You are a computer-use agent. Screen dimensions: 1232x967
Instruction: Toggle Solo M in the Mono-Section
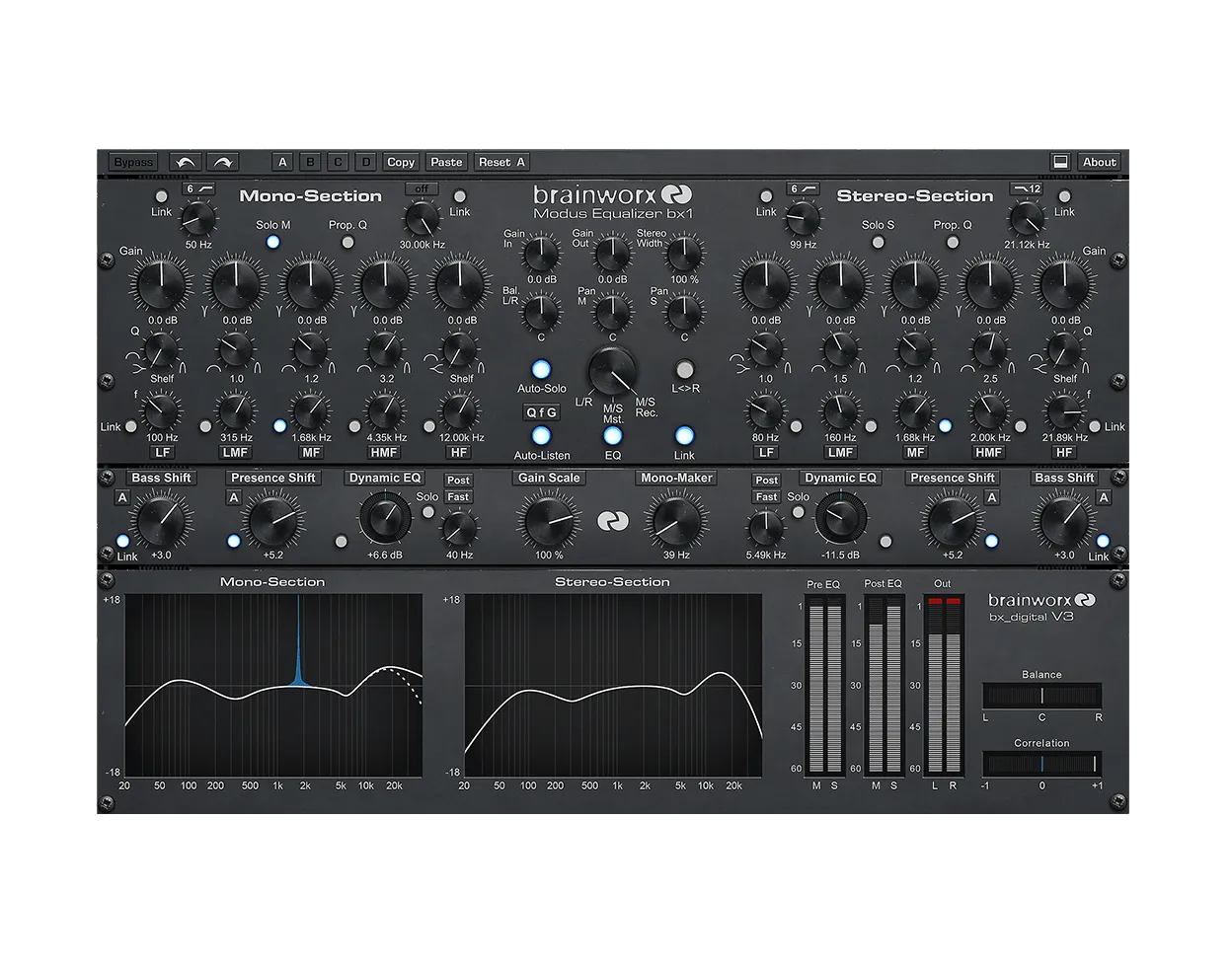coord(272,242)
